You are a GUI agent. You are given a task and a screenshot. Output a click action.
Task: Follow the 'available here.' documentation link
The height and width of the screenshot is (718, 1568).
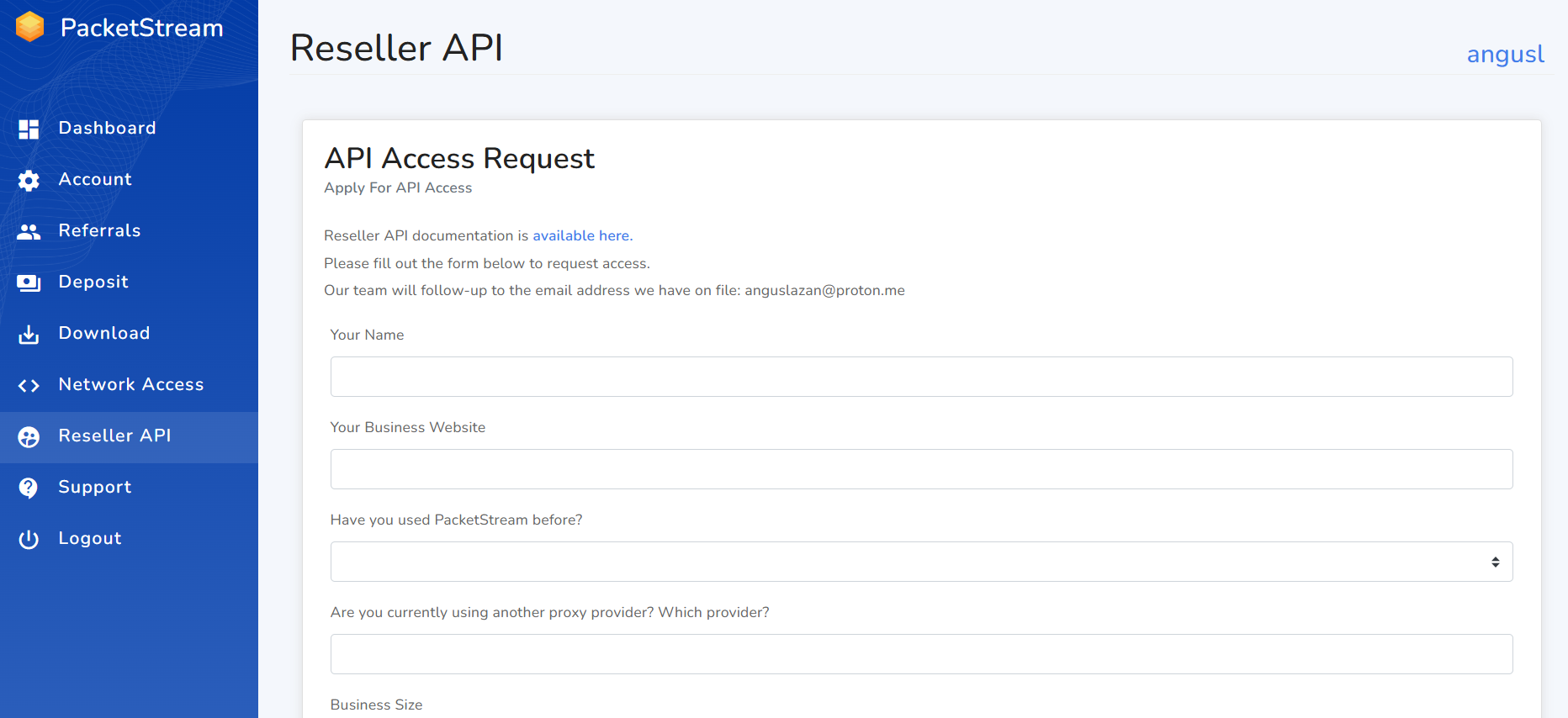click(582, 235)
